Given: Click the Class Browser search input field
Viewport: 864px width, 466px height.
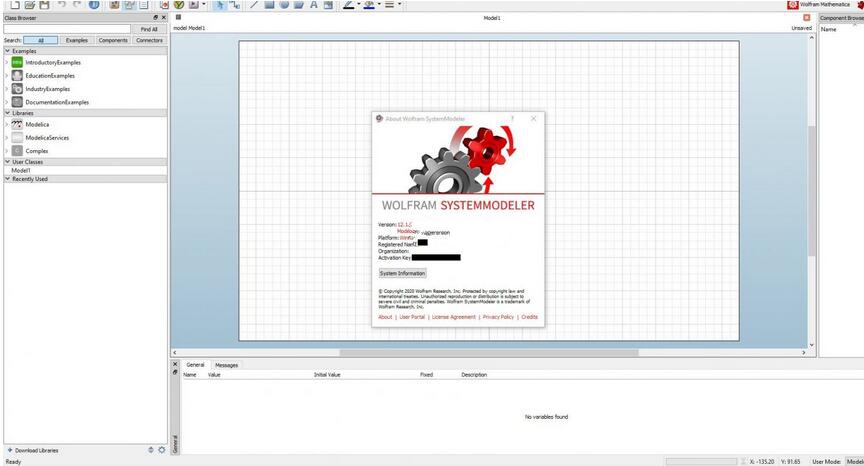Looking at the screenshot, I should pos(67,29).
